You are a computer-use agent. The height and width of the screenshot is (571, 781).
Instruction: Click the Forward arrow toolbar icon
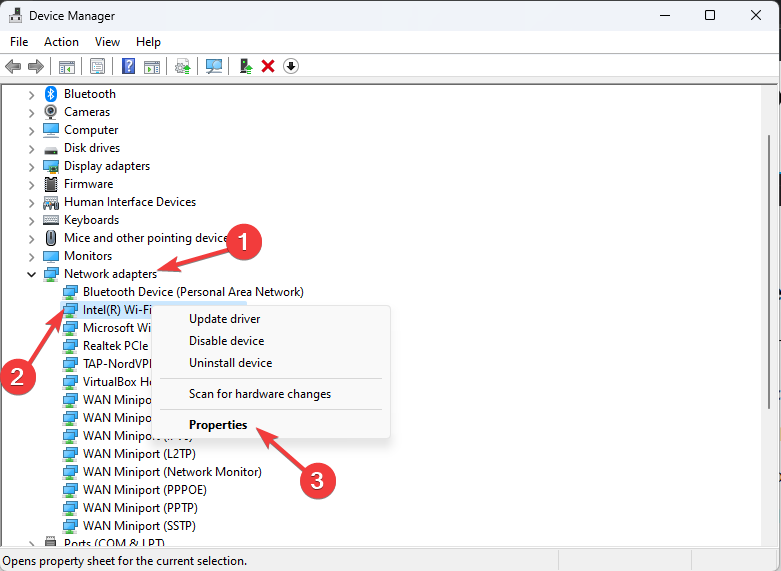[x=36, y=66]
